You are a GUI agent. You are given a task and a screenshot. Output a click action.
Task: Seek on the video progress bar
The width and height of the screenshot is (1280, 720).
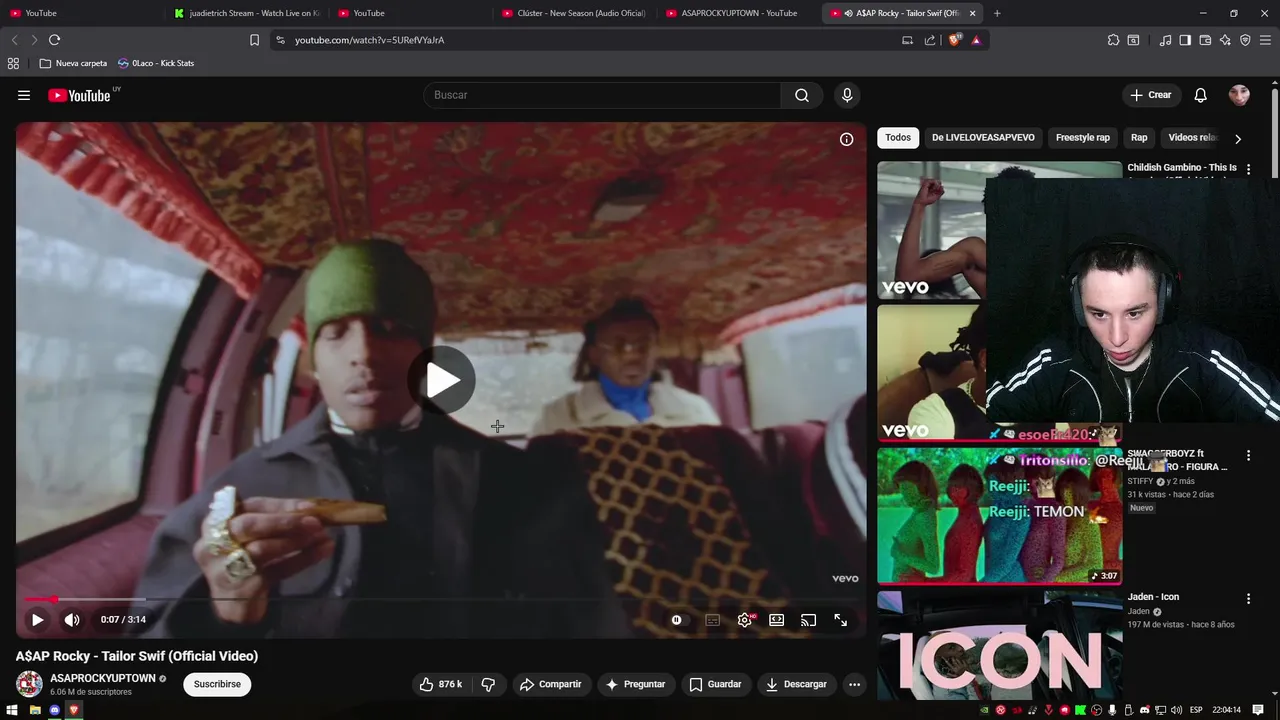click(441, 599)
